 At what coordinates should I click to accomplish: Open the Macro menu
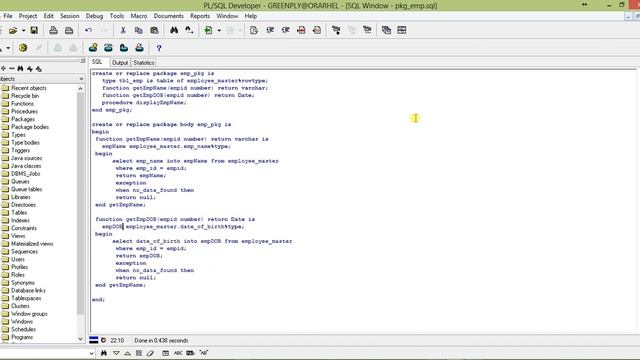coord(139,16)
